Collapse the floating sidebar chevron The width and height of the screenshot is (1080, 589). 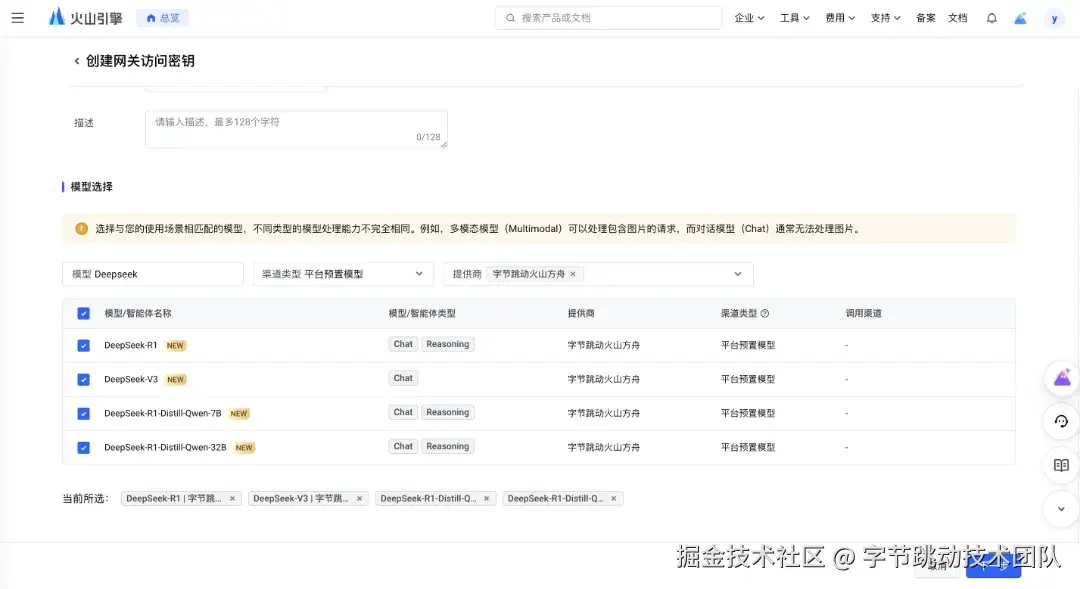point(1061,509)
